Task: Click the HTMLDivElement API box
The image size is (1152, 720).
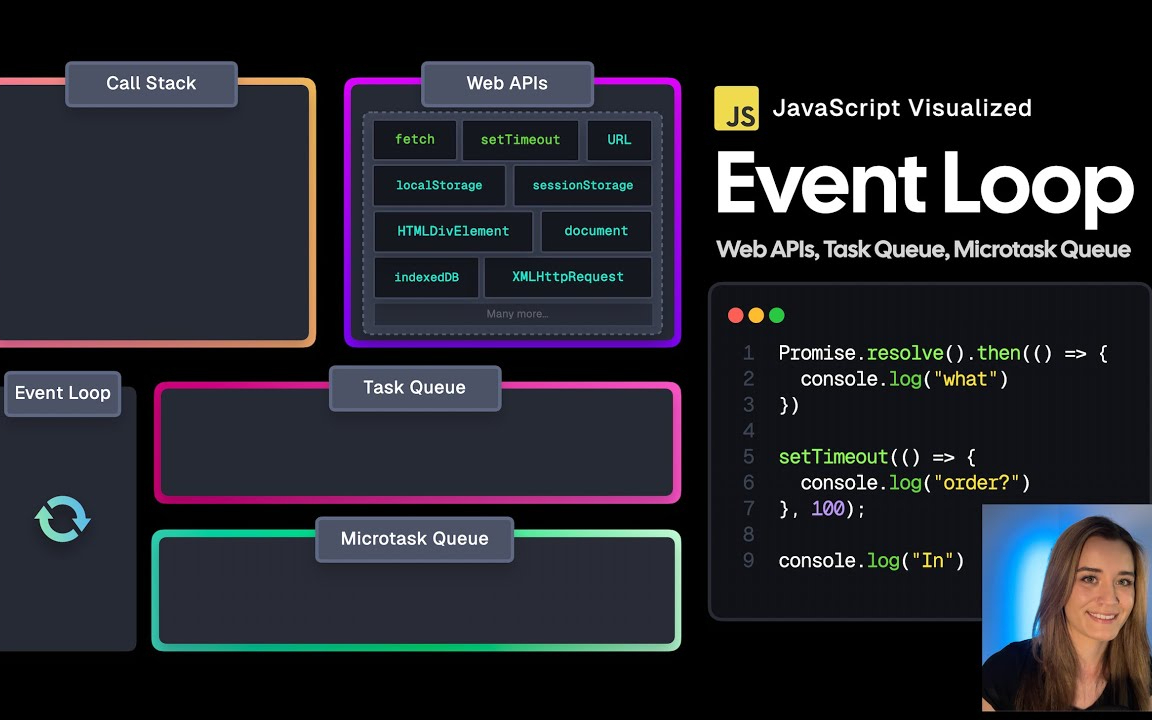Action: coord(453,231)
